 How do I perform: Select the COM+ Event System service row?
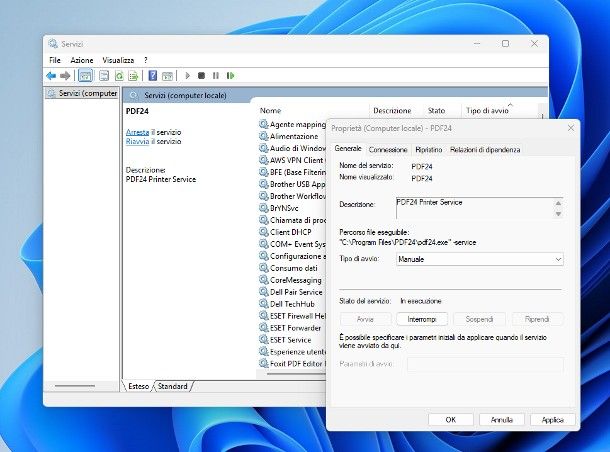pyautogui.click(x=292, y=244)
